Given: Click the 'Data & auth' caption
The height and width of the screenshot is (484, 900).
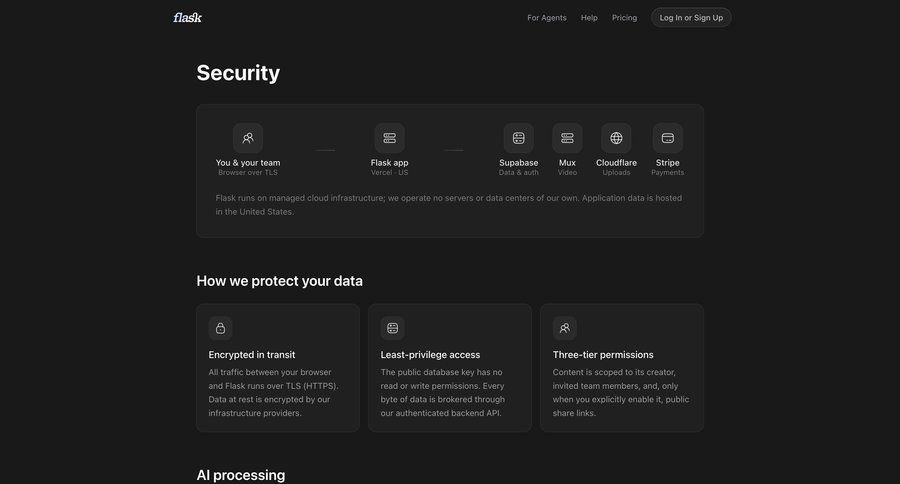Looking at the screenshot, I should [519, 173].
